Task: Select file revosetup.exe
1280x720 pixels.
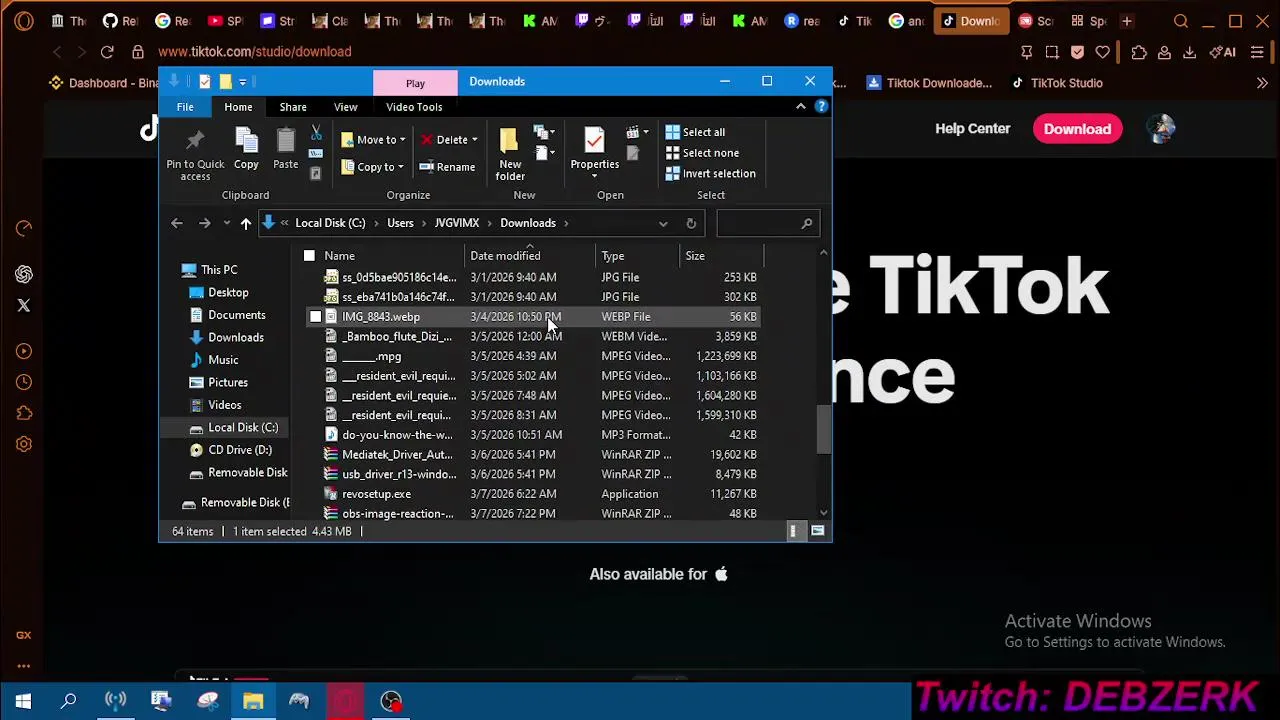Action: (x=376, y=494)
